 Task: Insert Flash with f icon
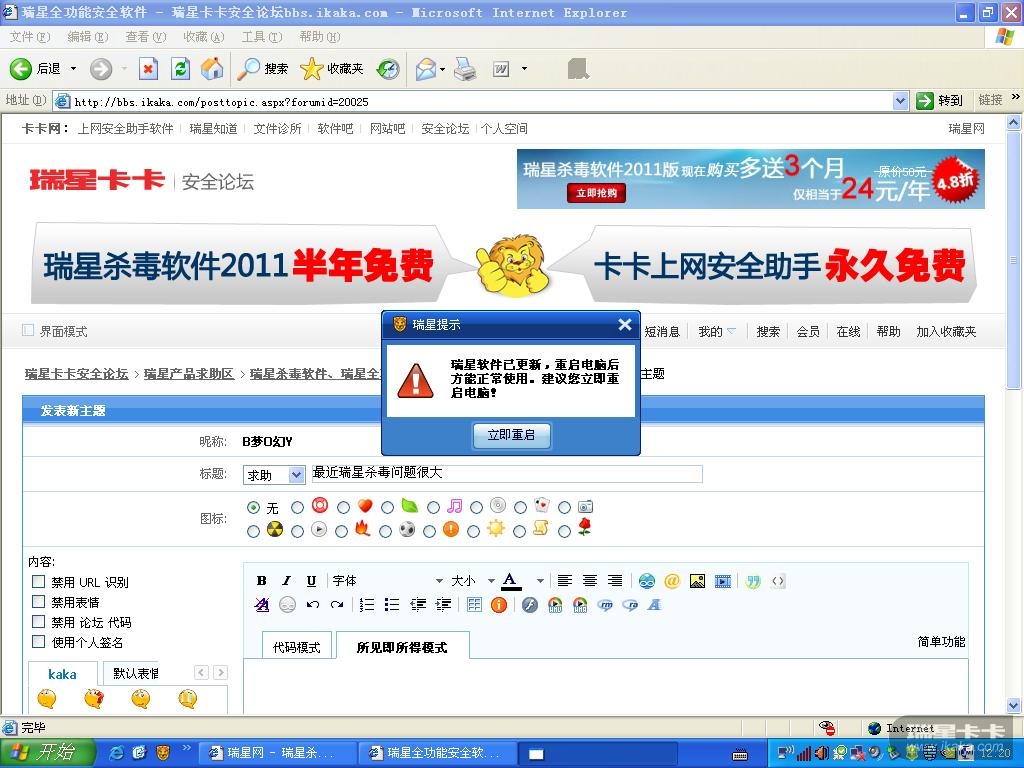530,605
